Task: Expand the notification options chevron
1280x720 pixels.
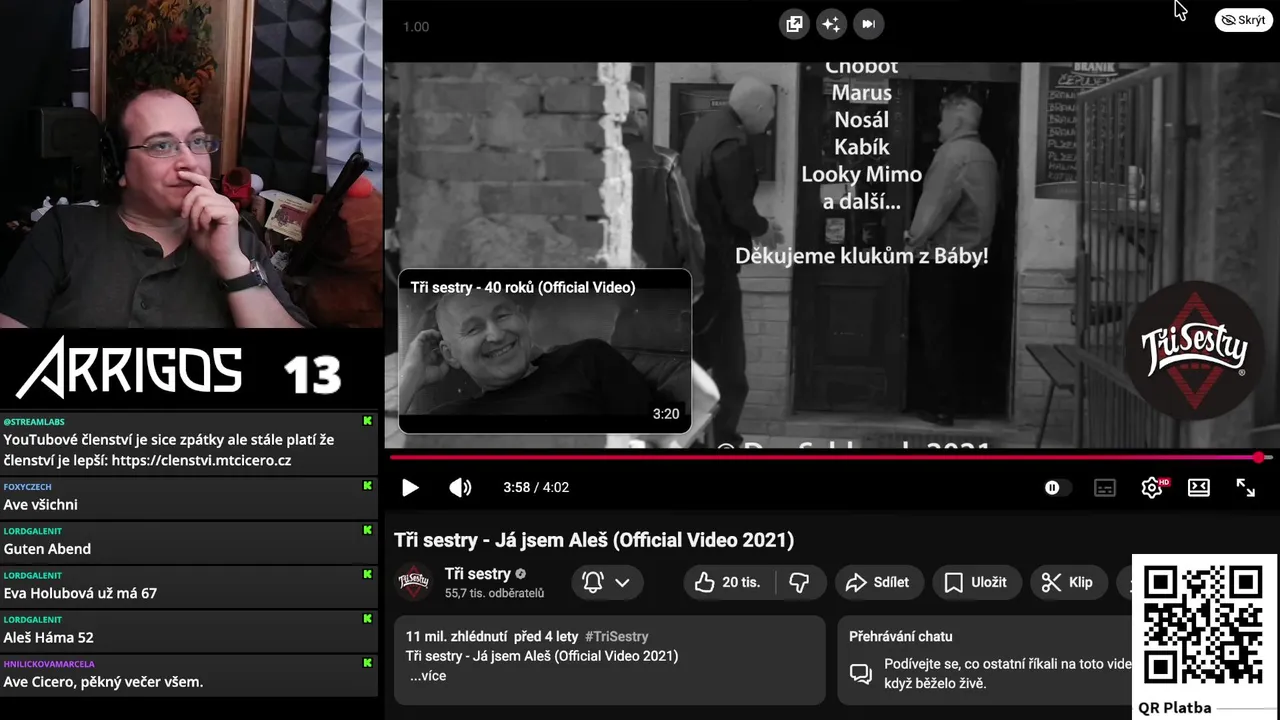Action: coord(622,582)
